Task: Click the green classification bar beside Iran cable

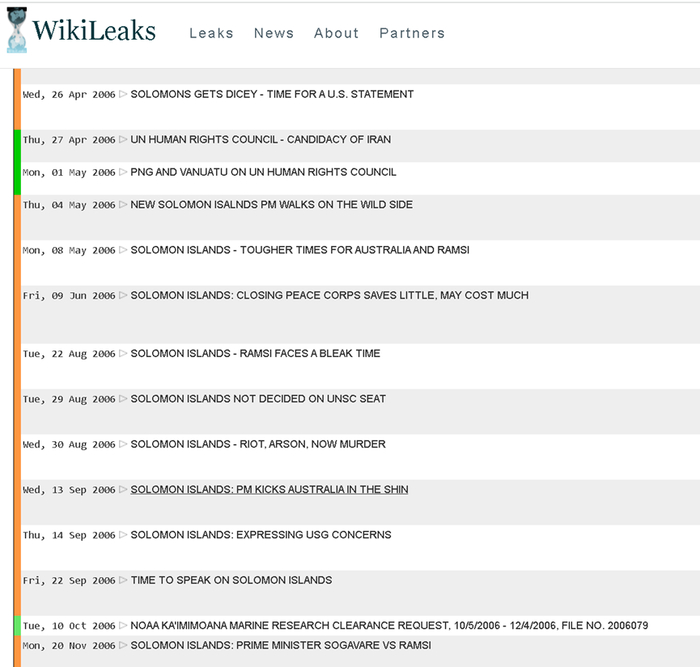Action: point(17,140)
